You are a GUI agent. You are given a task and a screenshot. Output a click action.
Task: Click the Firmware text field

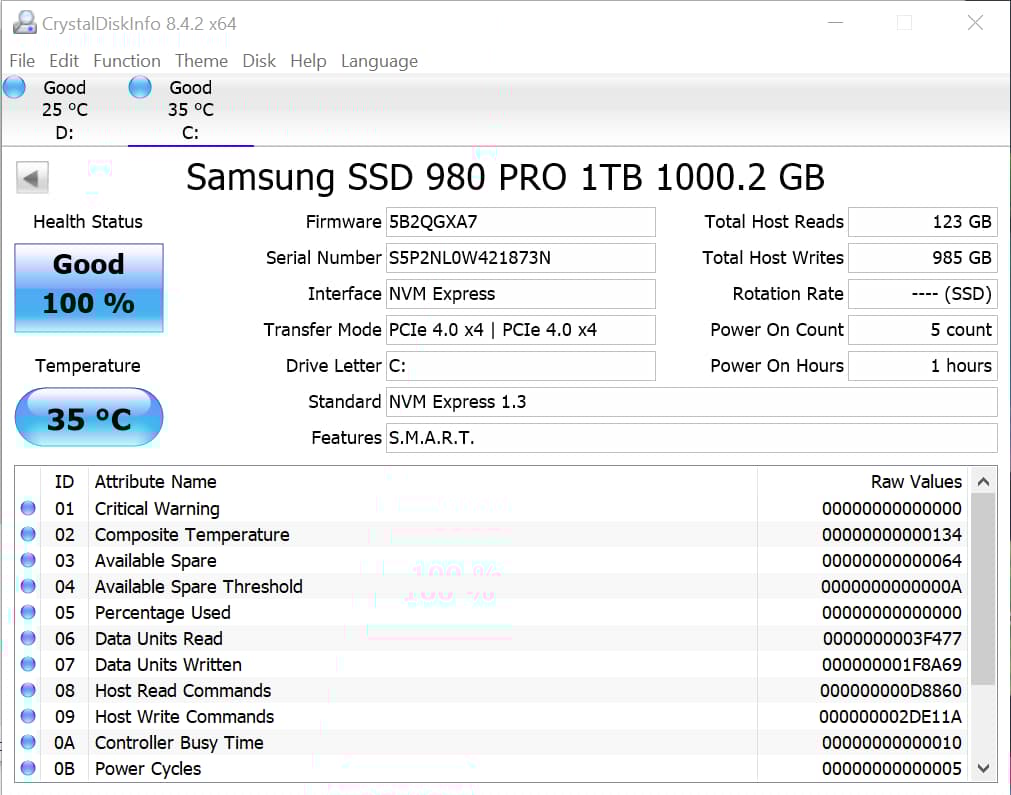tap(520, 222)
